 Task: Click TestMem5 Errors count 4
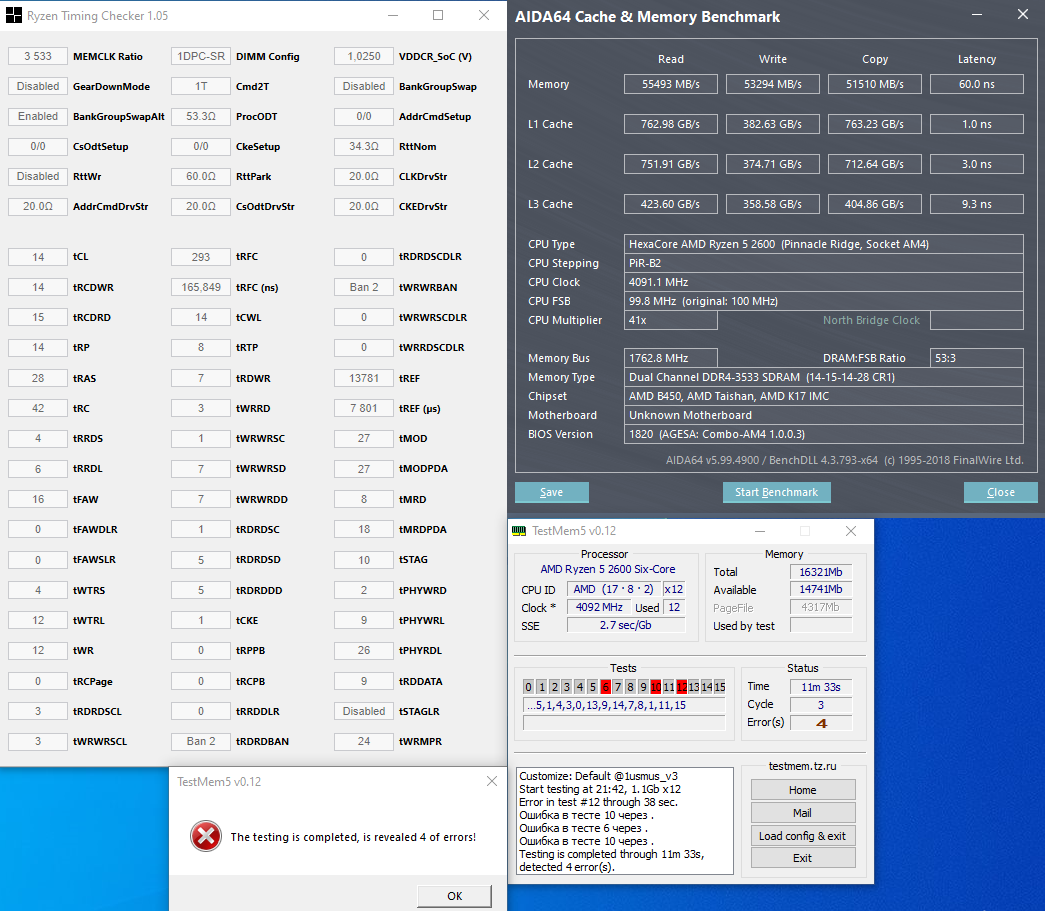coord(821,722)
